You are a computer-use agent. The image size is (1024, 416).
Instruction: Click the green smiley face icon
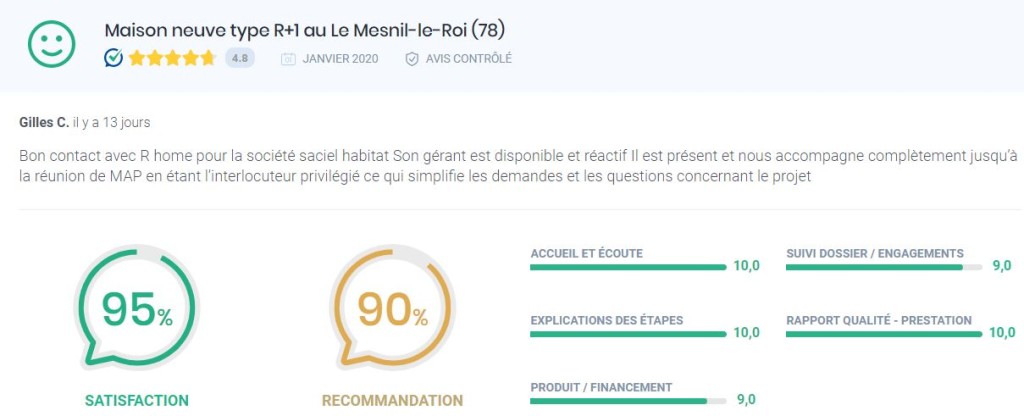[x=52, y=44]
